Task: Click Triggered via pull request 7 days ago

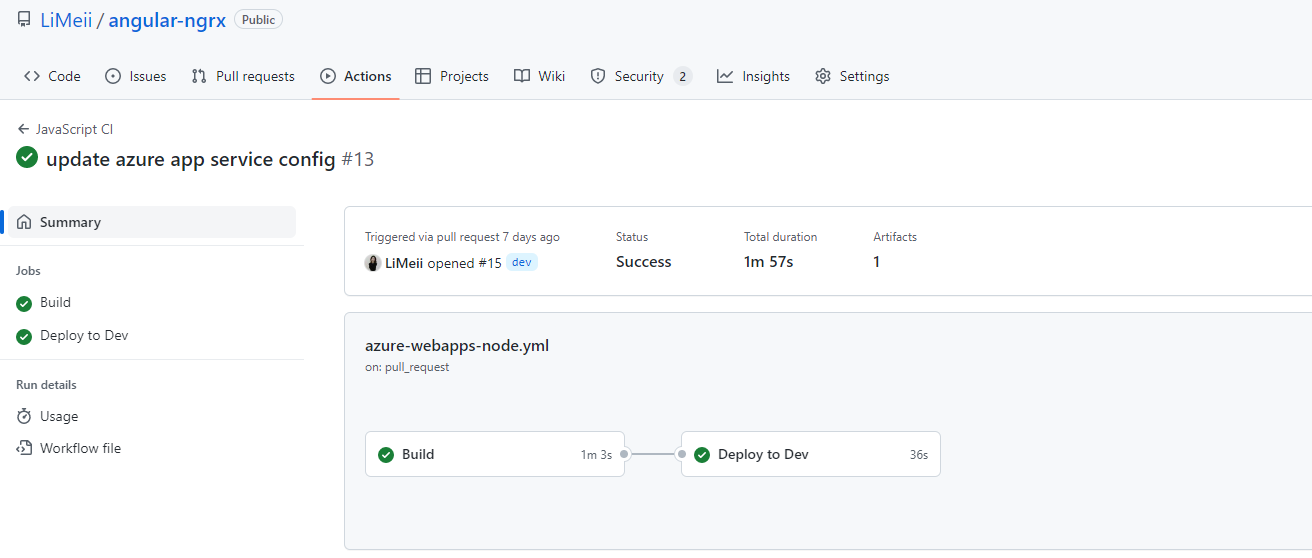Action: click(462, 237)
